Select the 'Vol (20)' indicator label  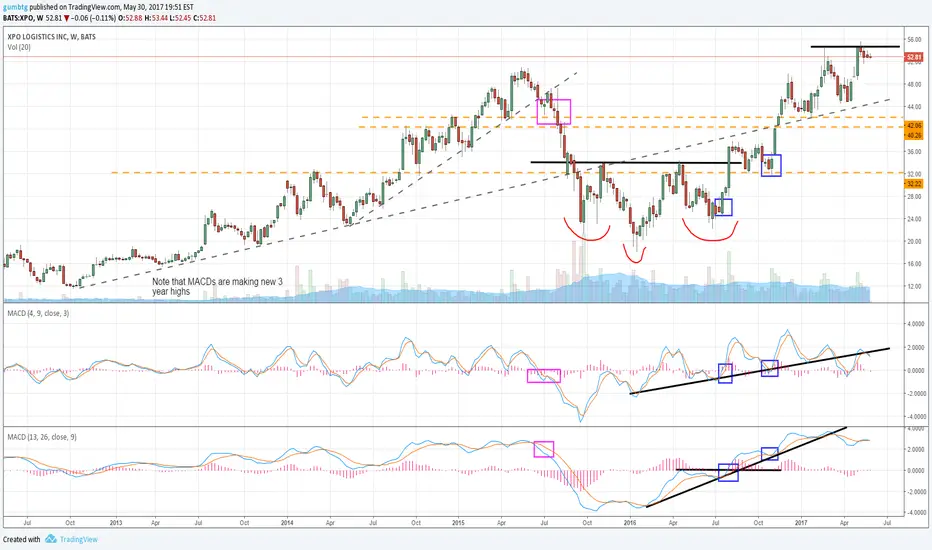pos(19,47)
